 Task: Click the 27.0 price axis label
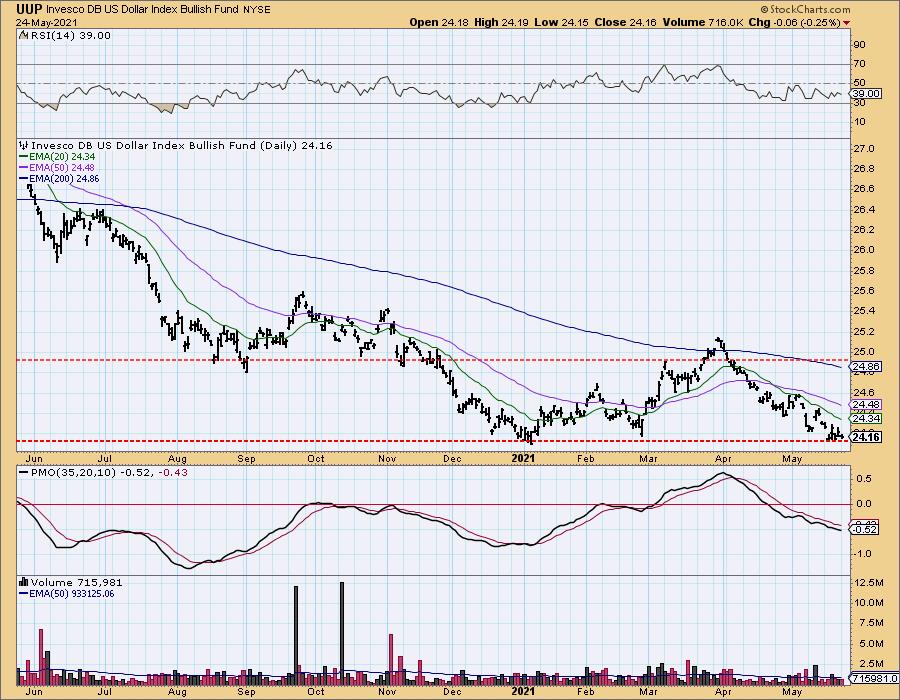[864, 149]
